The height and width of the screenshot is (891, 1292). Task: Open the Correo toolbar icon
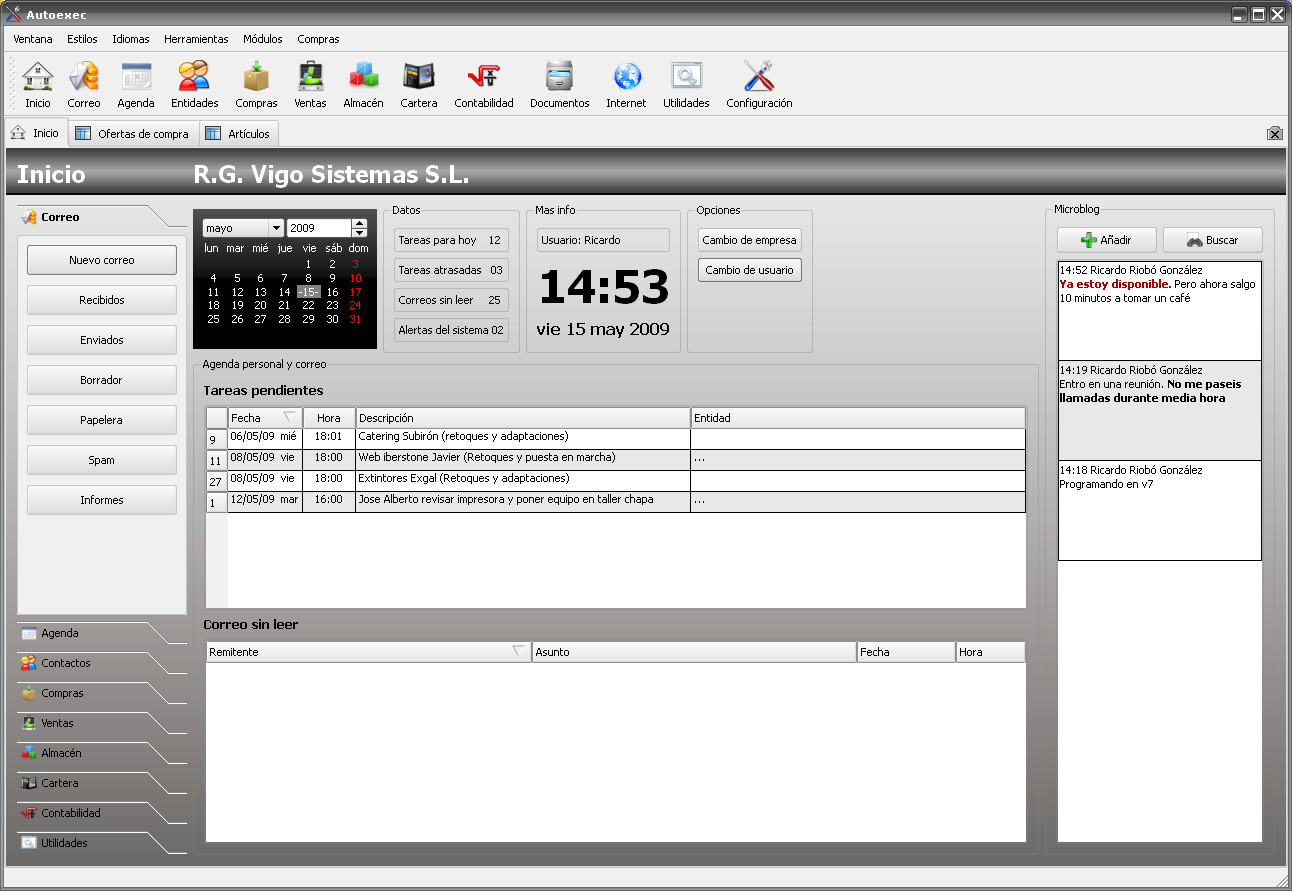[x=84, y=84]
